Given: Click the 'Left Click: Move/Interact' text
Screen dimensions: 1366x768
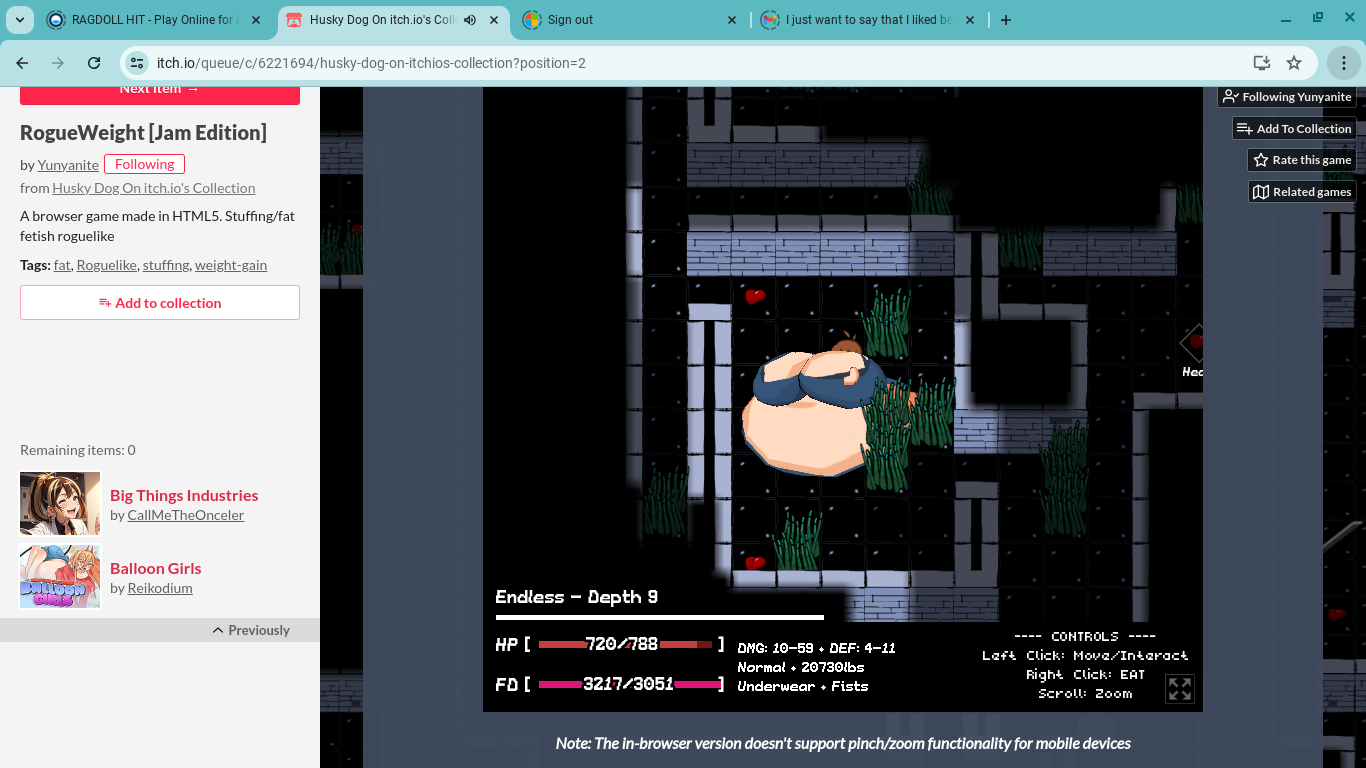Looking at the screenshot, I should tap(1085, 655).
